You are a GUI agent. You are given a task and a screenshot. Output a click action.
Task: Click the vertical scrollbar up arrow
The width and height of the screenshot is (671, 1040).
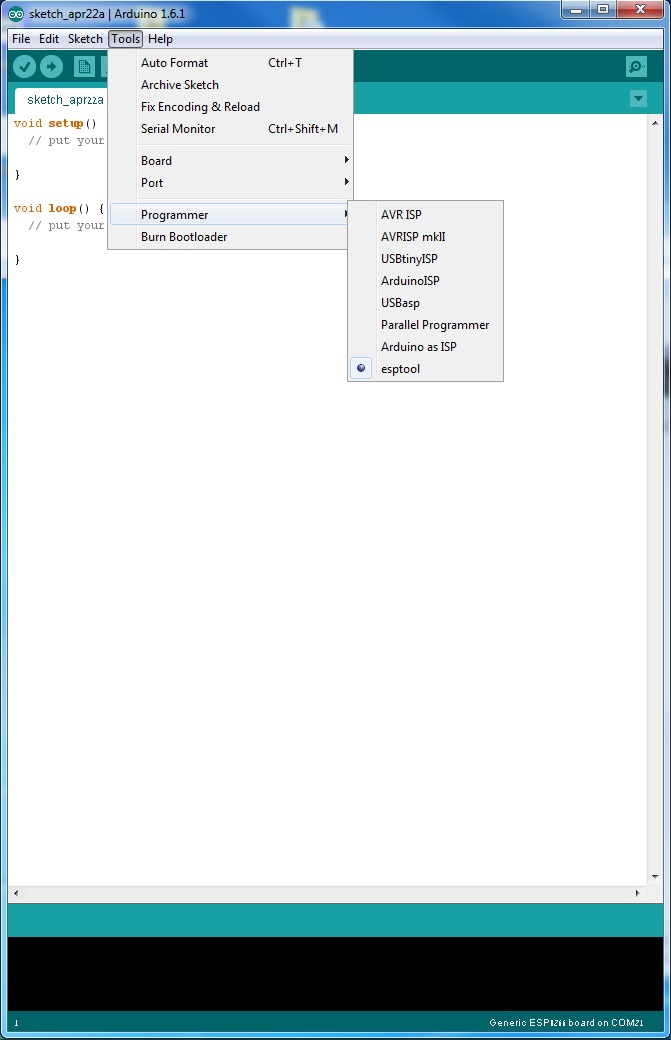654,123
